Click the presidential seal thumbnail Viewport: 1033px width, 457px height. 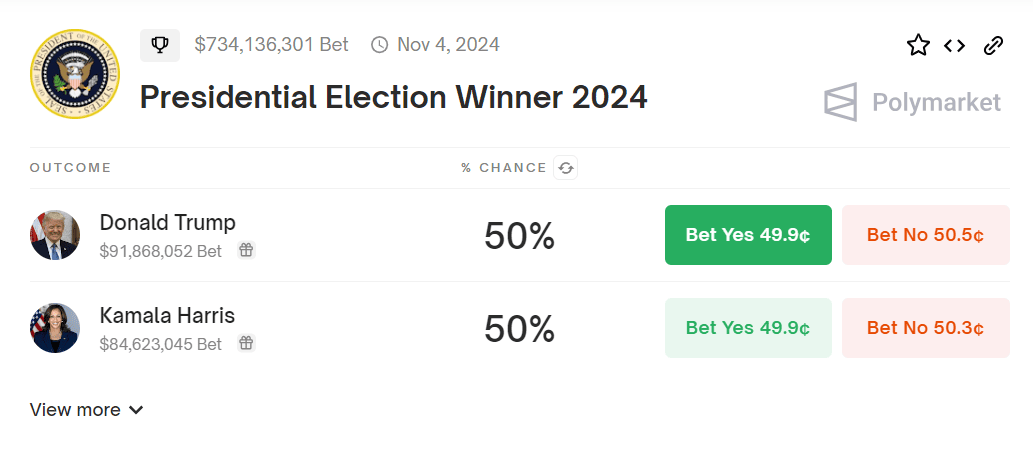tap(75, 75)
